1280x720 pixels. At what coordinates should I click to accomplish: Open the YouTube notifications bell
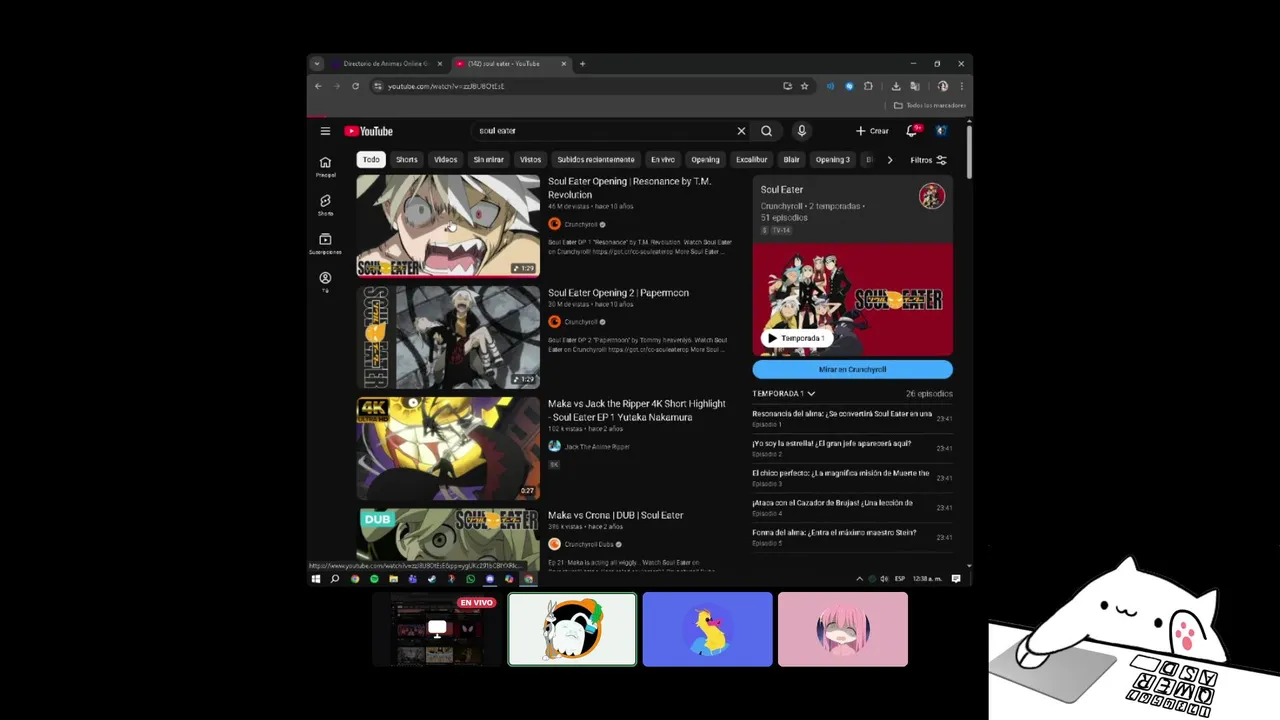click(912, 131)
